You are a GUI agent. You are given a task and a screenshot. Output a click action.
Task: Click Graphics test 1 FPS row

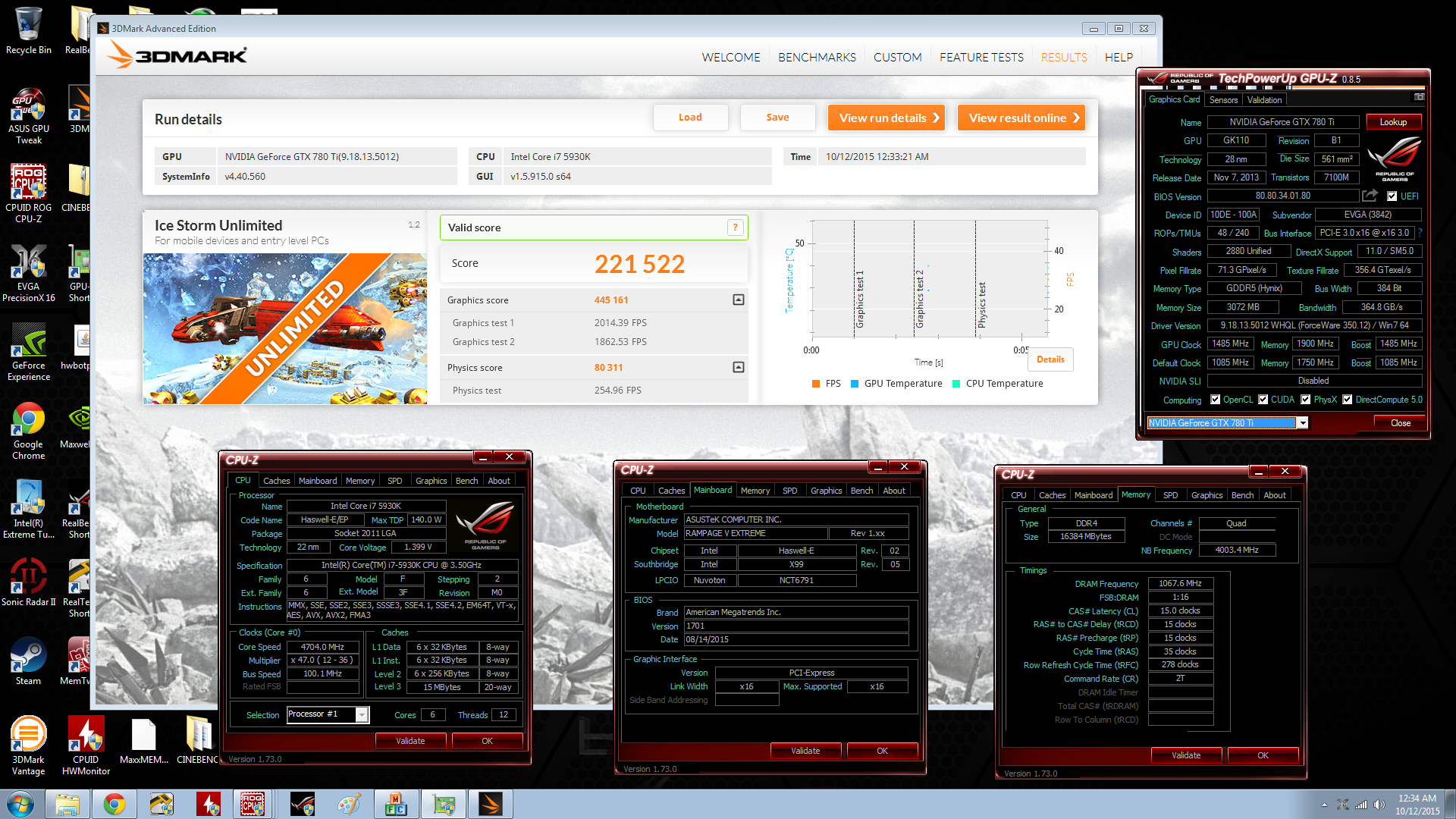click(x=594, y=323)
